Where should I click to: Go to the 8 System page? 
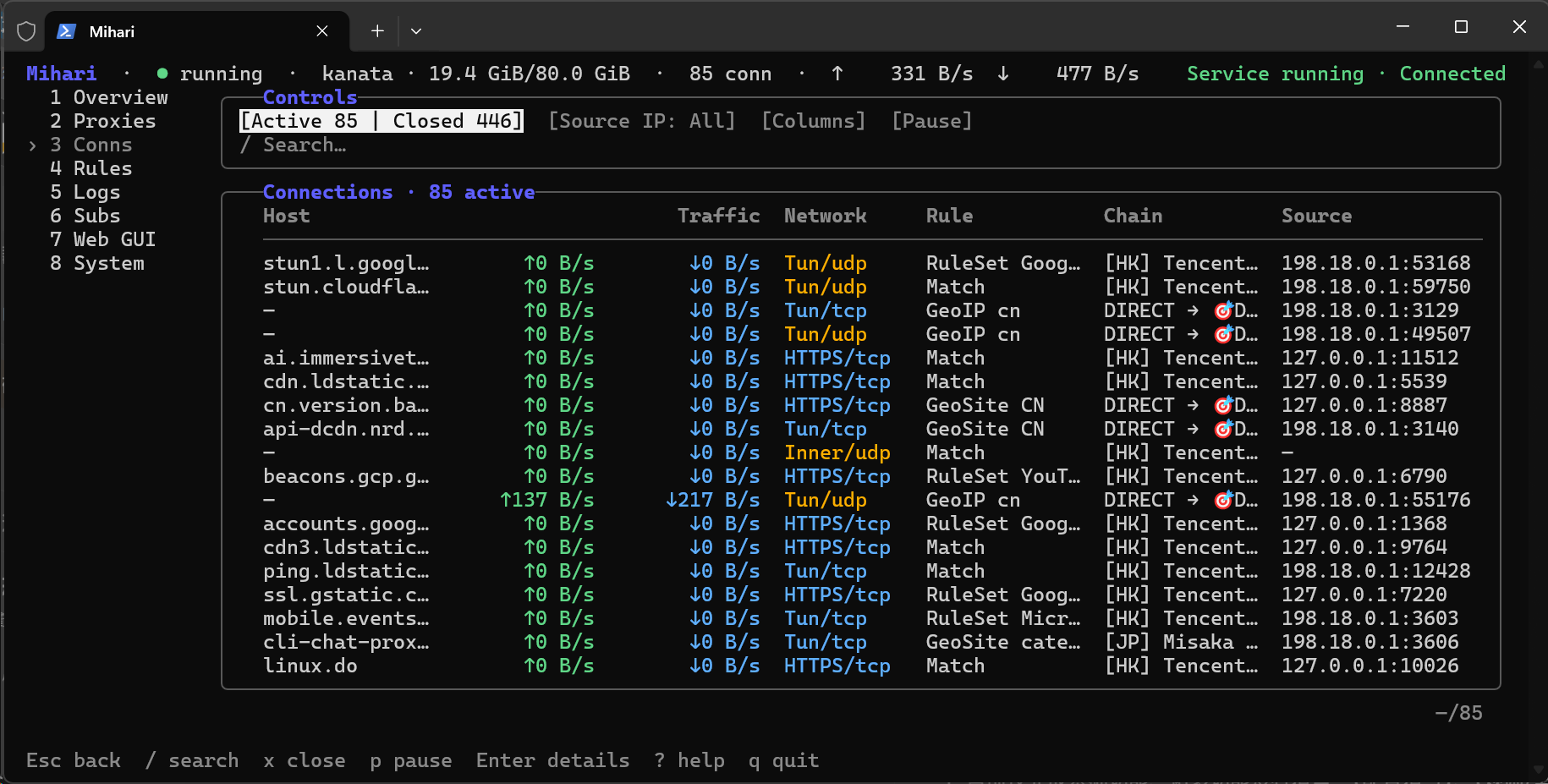pos(97,263)
